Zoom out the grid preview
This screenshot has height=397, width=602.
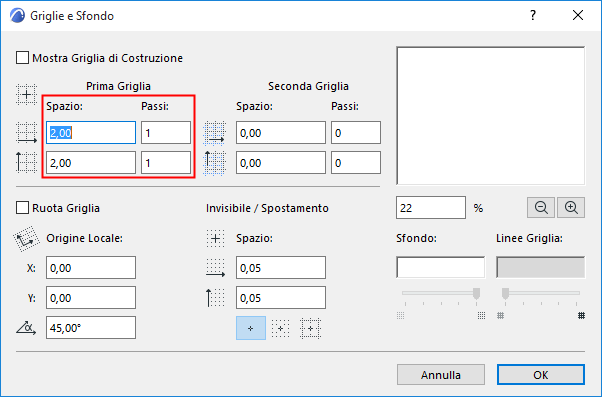tap(541, 208)
